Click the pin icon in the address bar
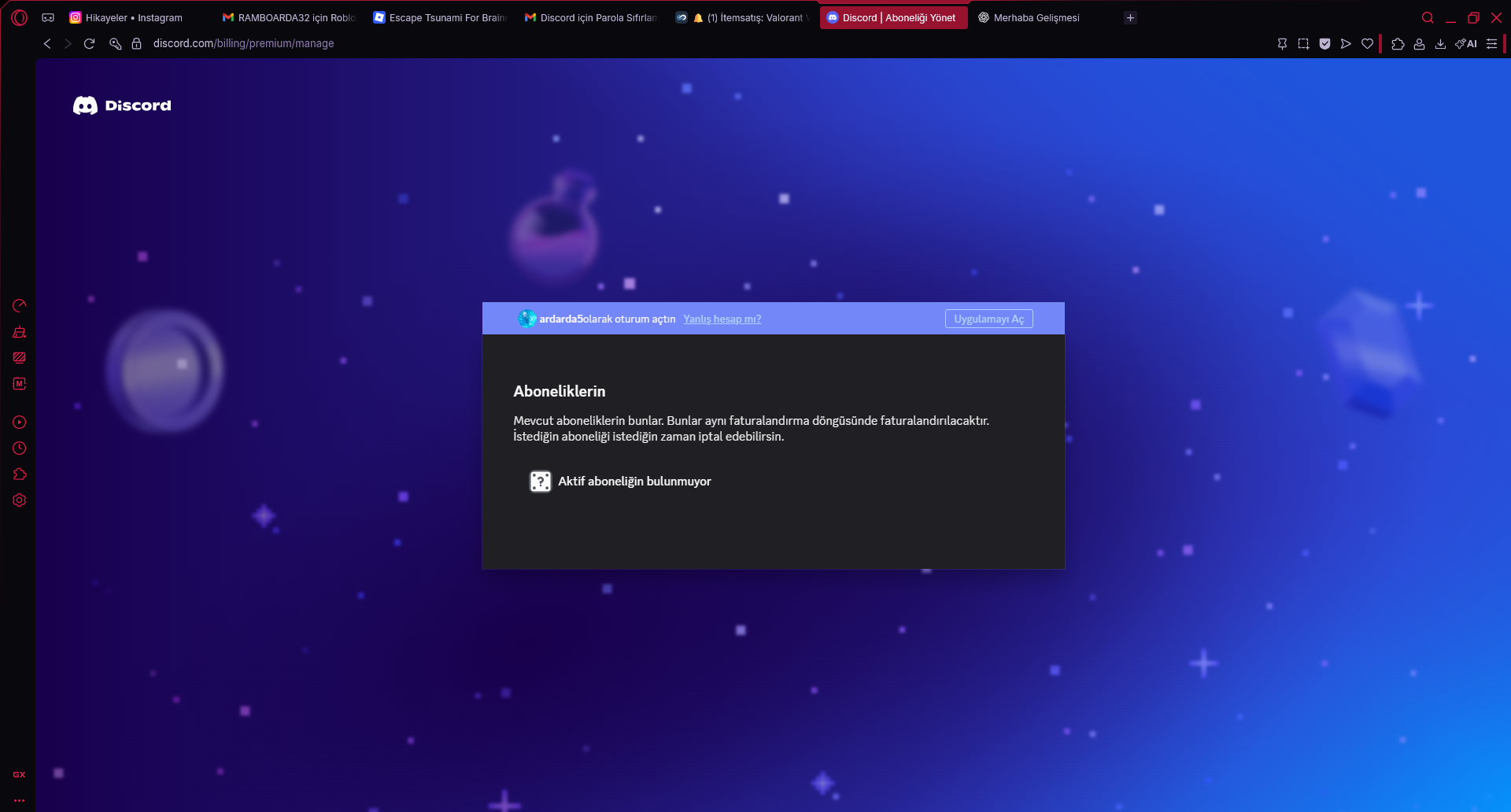Screen dimensions: 1511x812 [1282, 44]
